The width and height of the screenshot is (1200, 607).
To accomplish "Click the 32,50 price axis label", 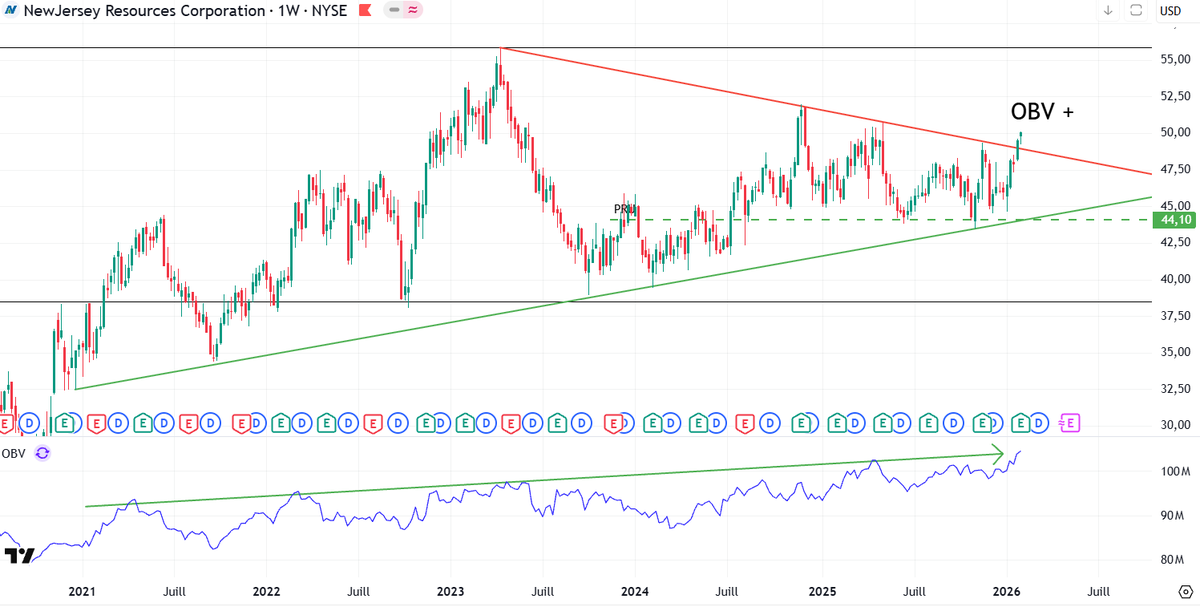I will point(1173,389).
